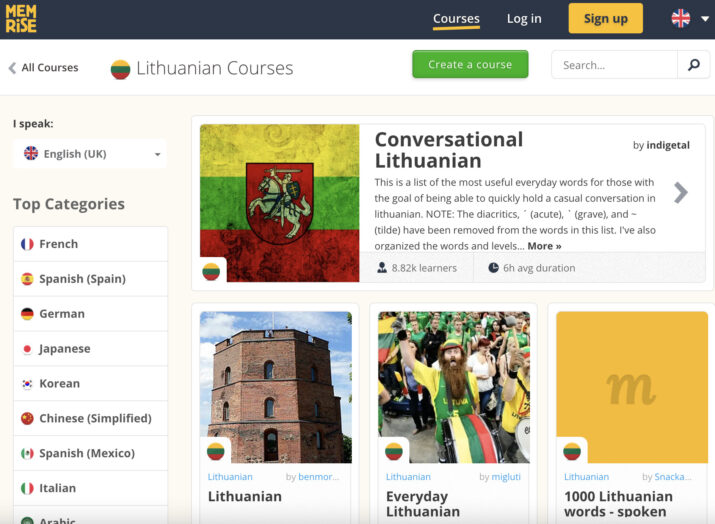
Task: Click the Sign up button
Action: [x=606, y=18]
